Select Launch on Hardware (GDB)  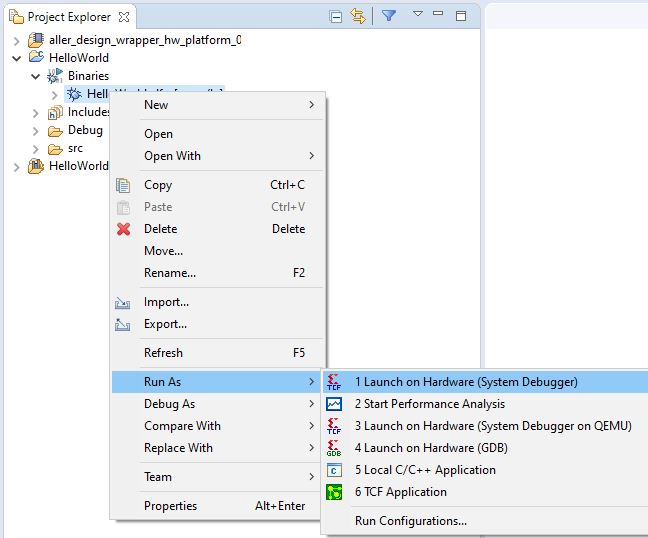pyautogui.click(x=431, y=448)
